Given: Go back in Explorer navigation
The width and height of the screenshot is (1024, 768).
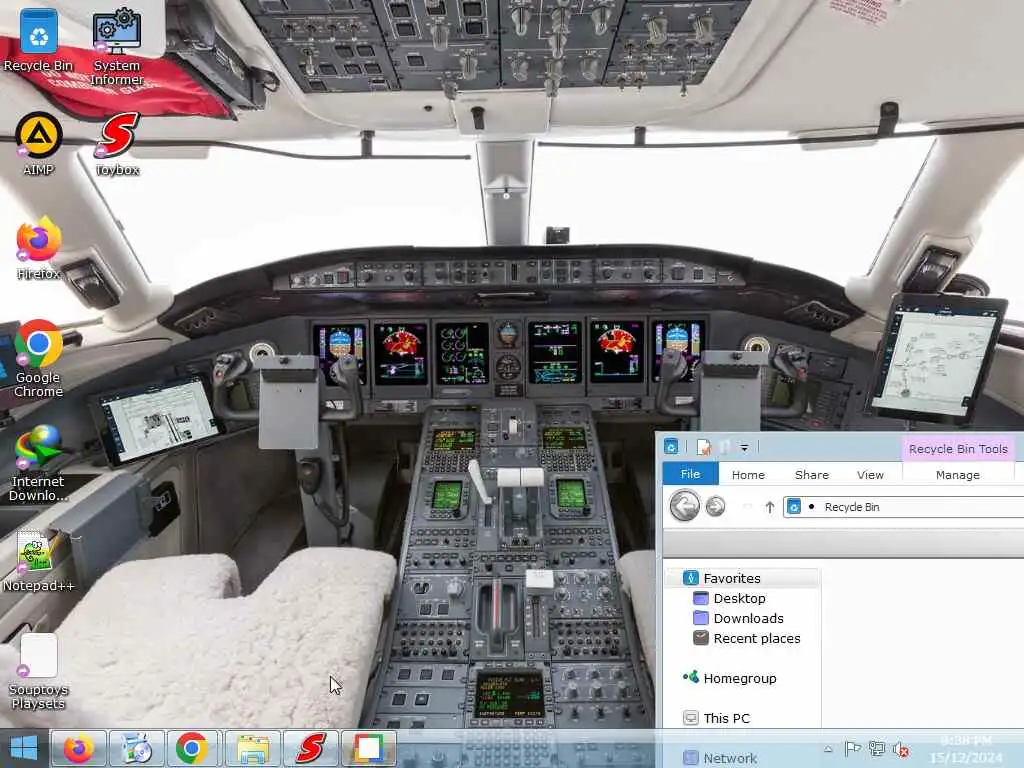Looking at the screenshot, I should tap(684, 506).
